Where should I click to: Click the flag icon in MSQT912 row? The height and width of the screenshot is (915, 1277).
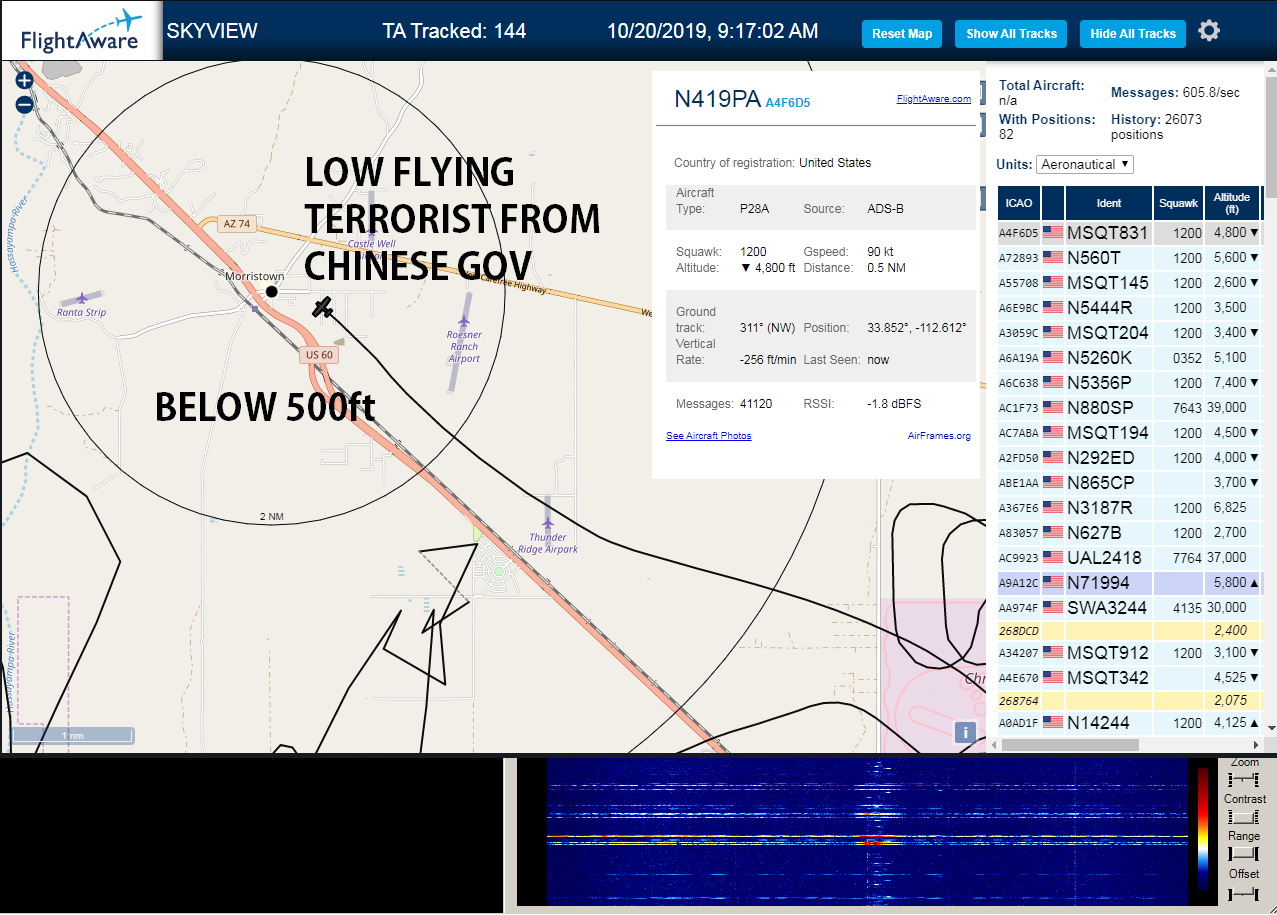[1053, 654]
